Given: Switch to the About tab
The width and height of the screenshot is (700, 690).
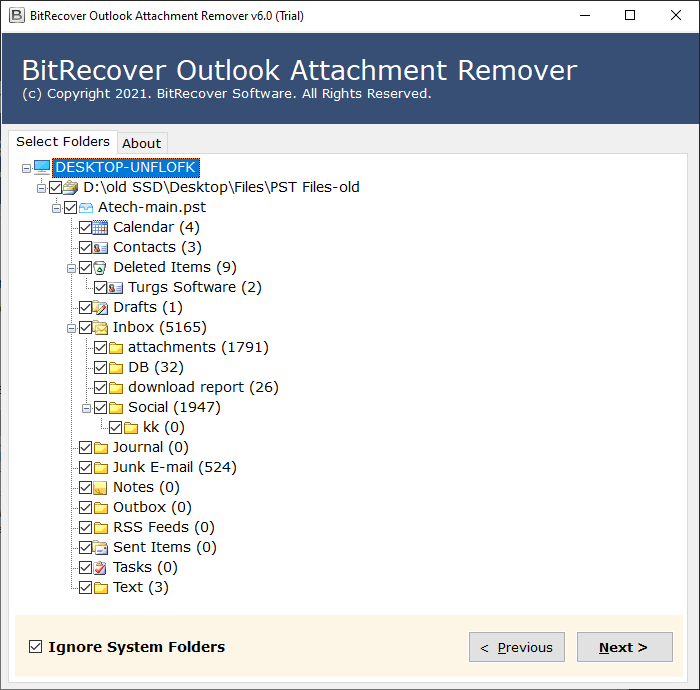Looking at the screenshot, I should tap(142, 143).
